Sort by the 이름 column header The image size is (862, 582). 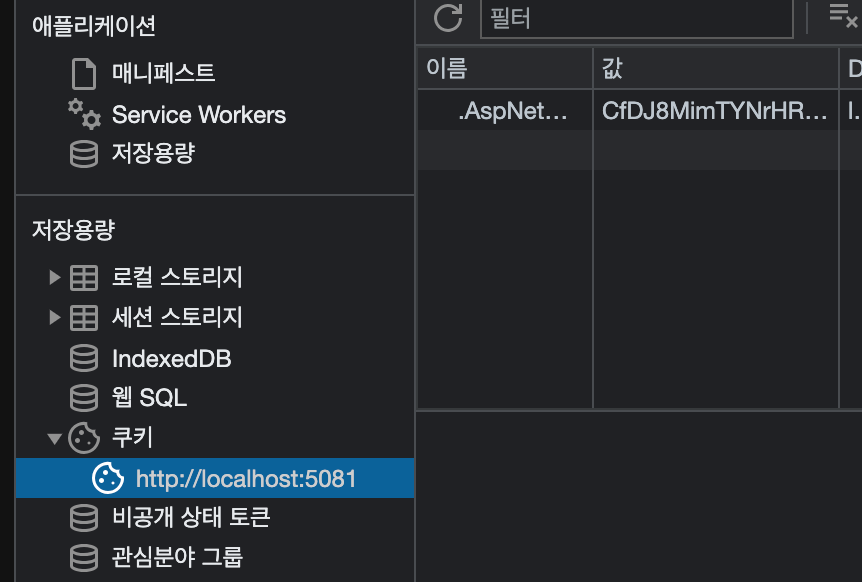[505, 69]
